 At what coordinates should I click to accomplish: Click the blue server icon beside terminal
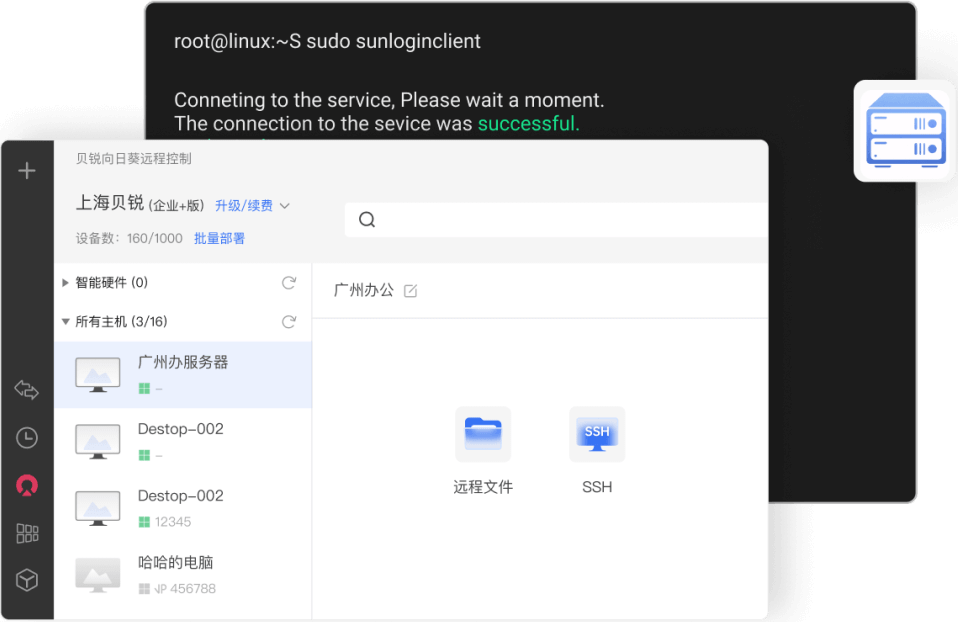[x=904, y=130]
